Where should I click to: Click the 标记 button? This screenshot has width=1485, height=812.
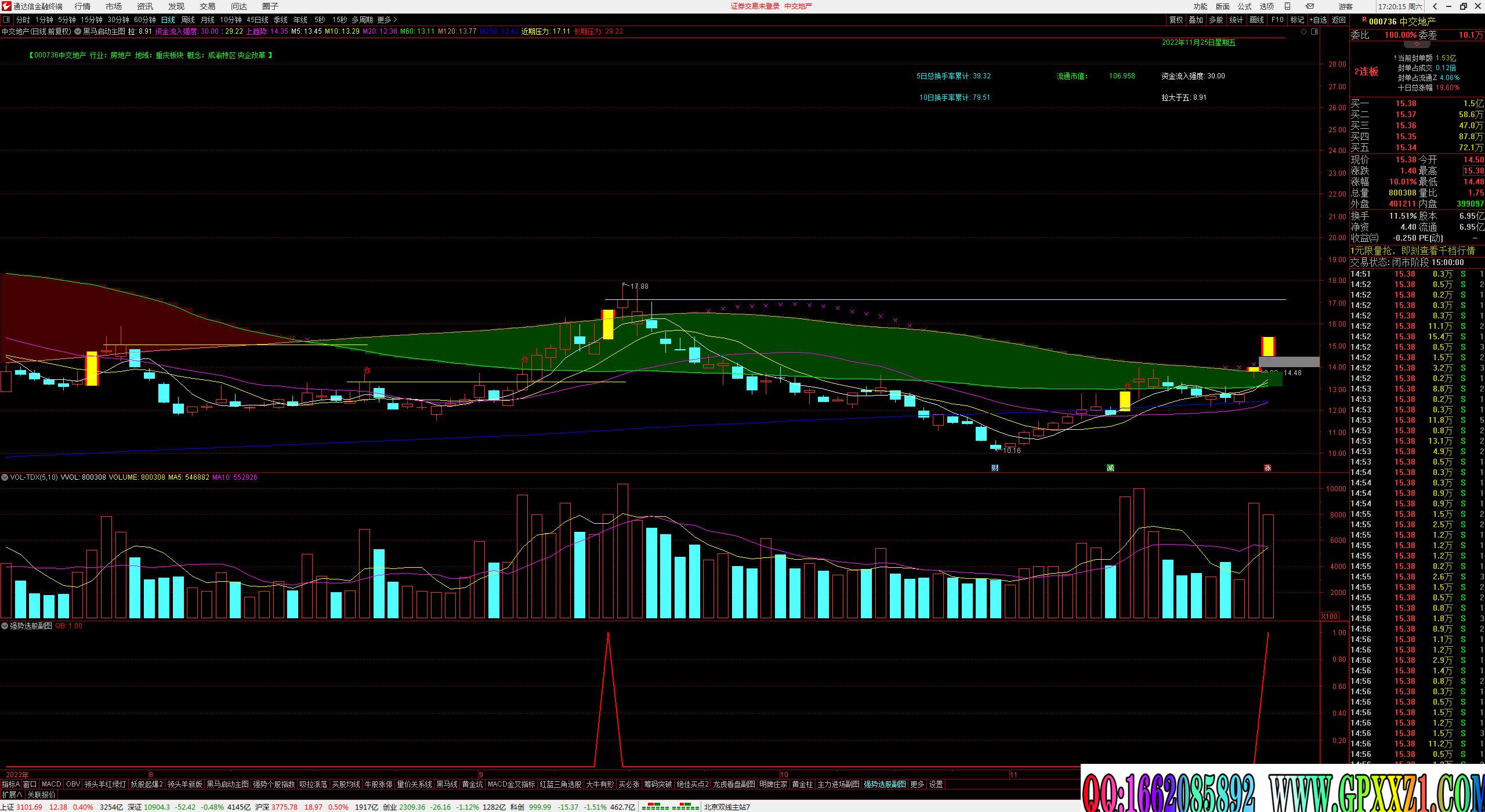pos(1297,20)
